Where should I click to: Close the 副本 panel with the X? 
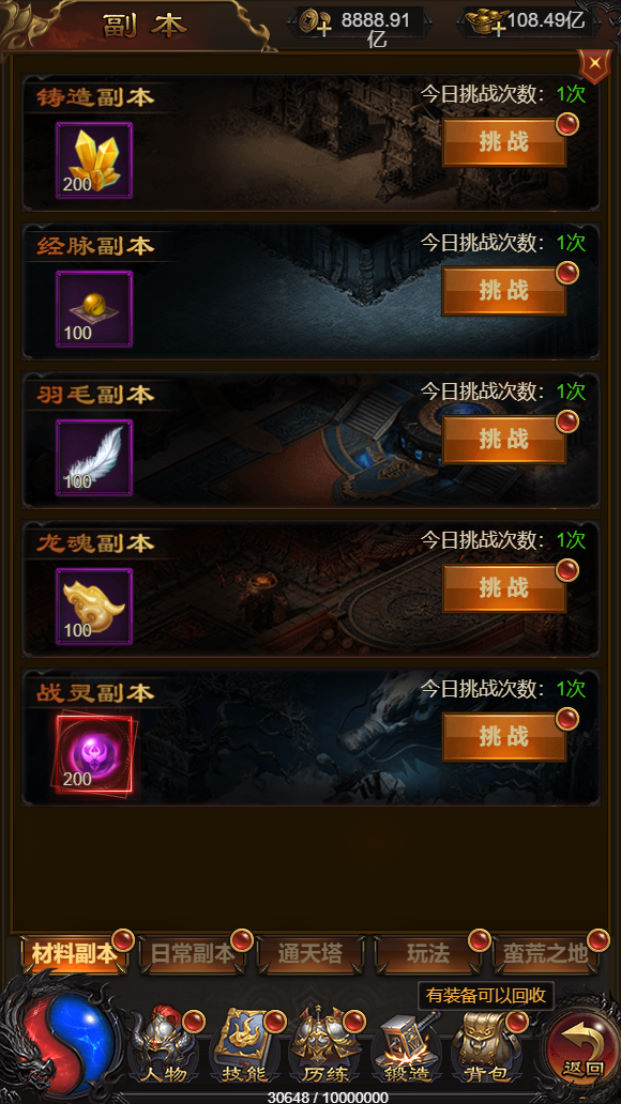595,63
